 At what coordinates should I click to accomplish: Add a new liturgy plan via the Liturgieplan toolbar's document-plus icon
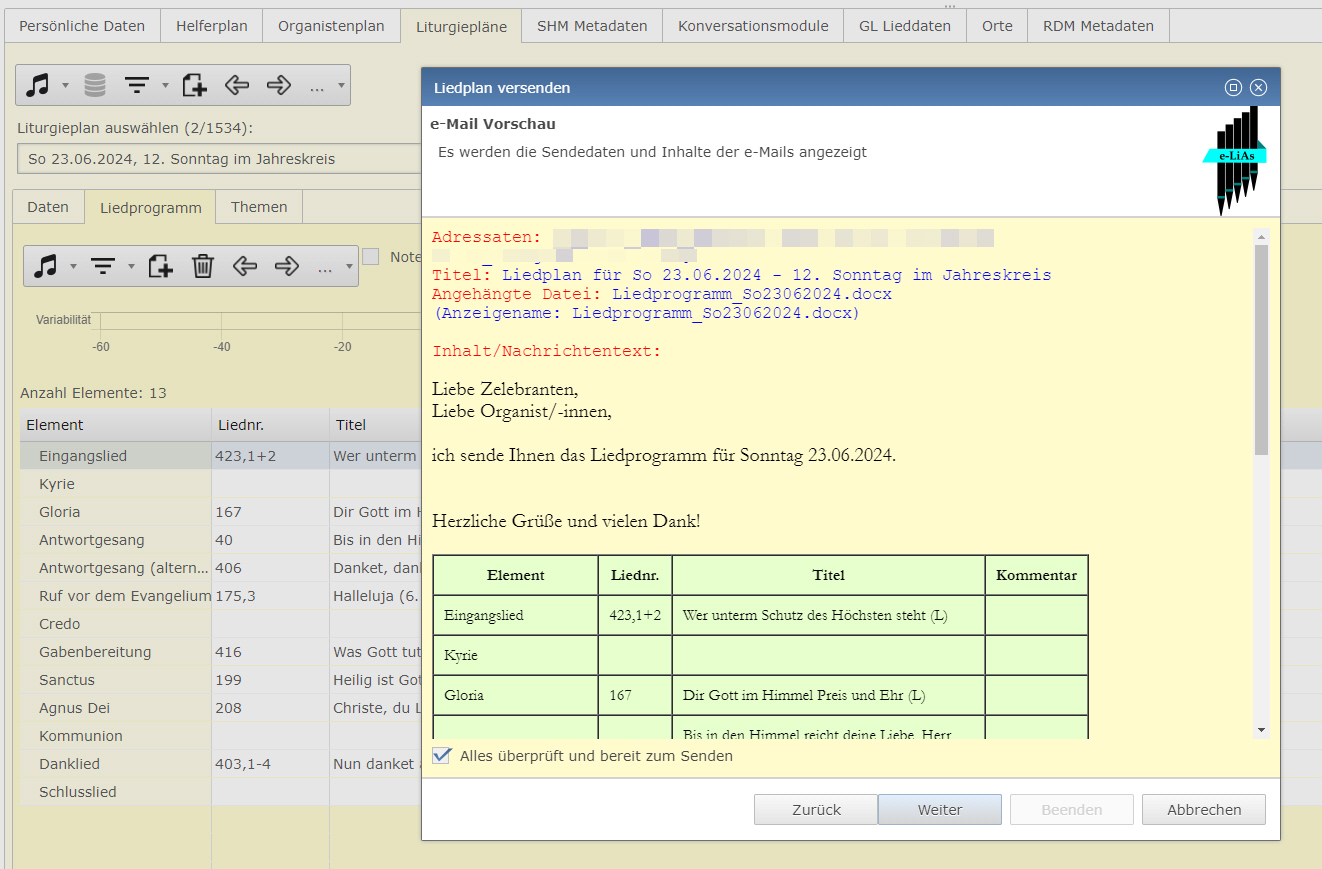[x=194, y=85]
